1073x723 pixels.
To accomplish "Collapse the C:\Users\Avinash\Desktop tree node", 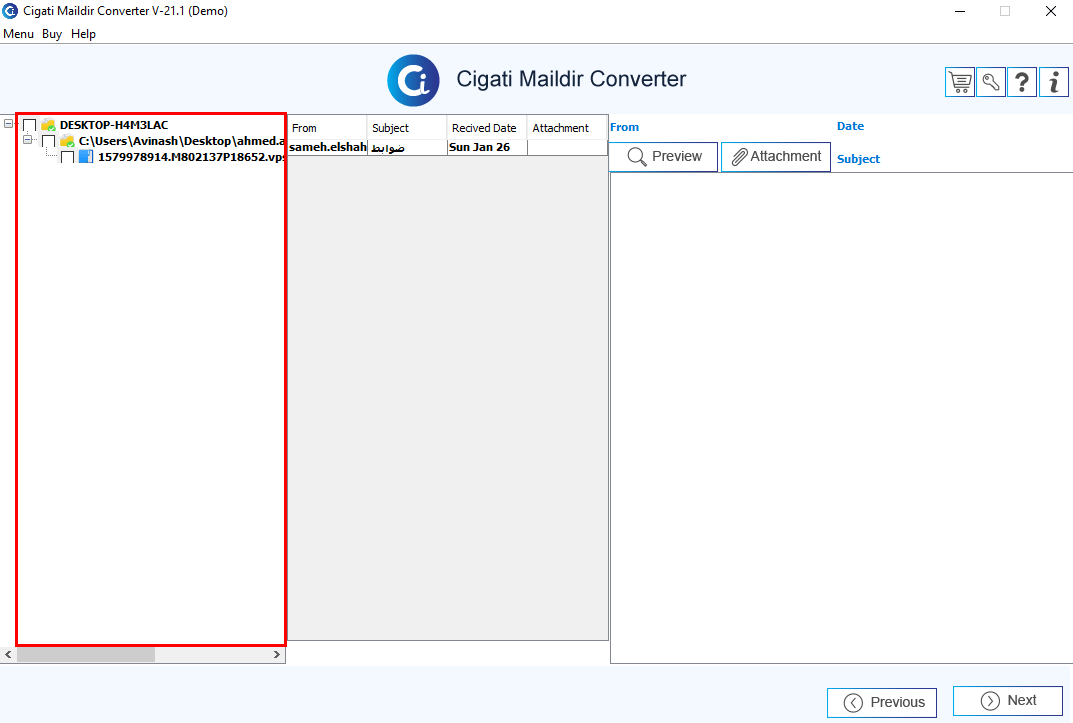I will pyautogui.click(x=27, y=140).
